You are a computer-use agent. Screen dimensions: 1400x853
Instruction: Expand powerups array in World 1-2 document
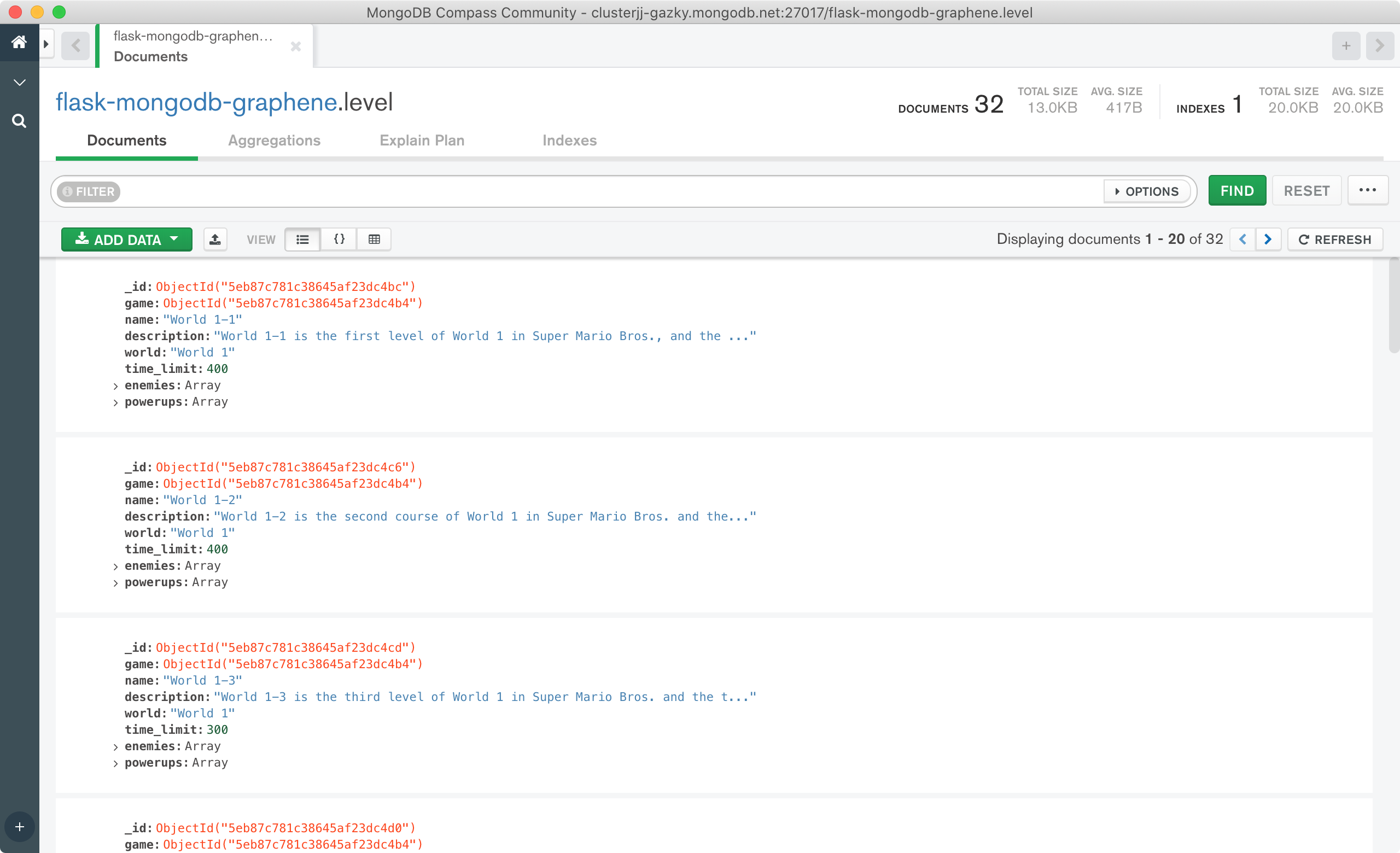point(116,583)
